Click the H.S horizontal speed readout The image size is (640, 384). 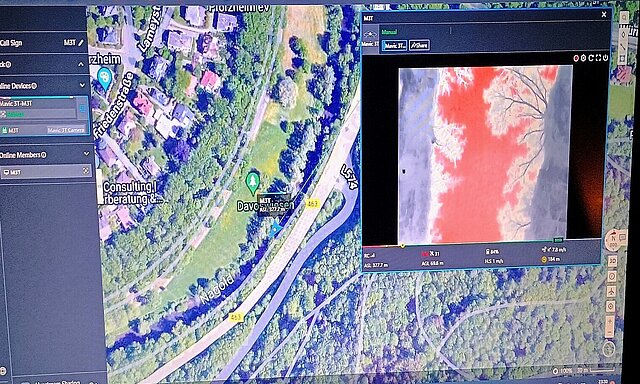coord(494,262)
